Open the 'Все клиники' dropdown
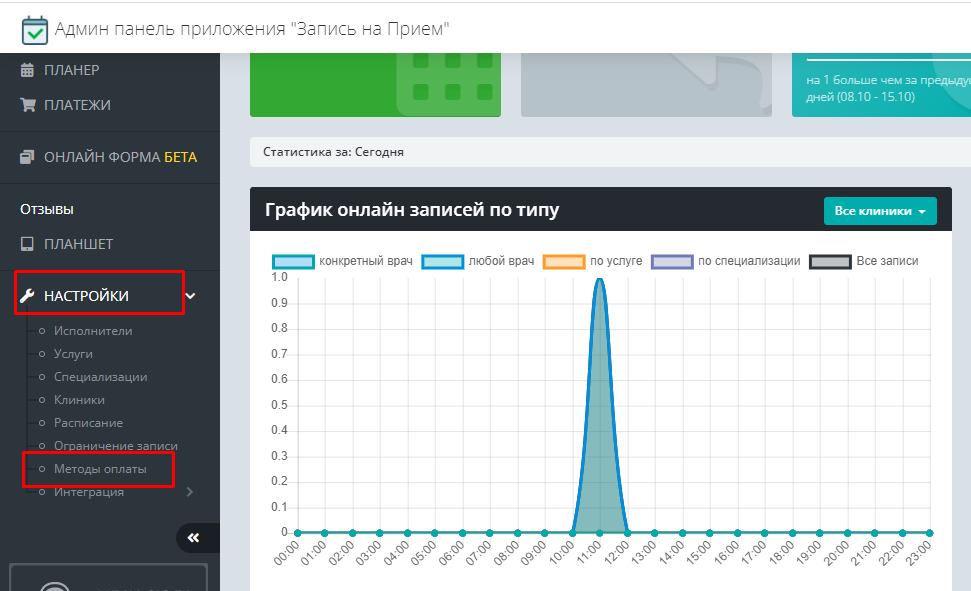Screen dimensions: 971x591 click(879, 211)
